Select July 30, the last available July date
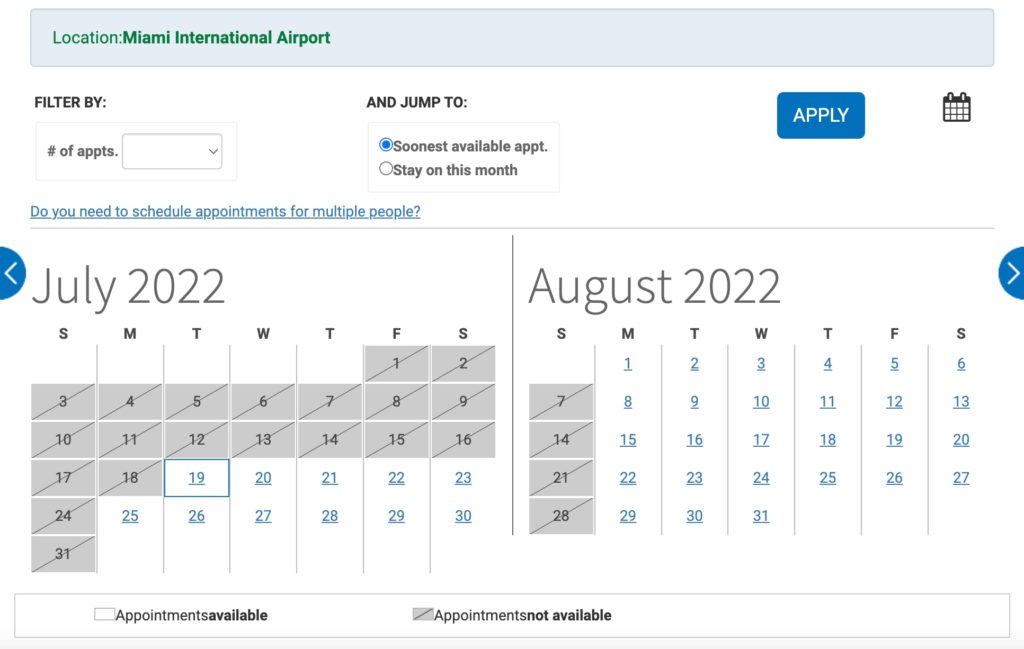This screenshot has height=649, width=1024. (x=462, y=516)
